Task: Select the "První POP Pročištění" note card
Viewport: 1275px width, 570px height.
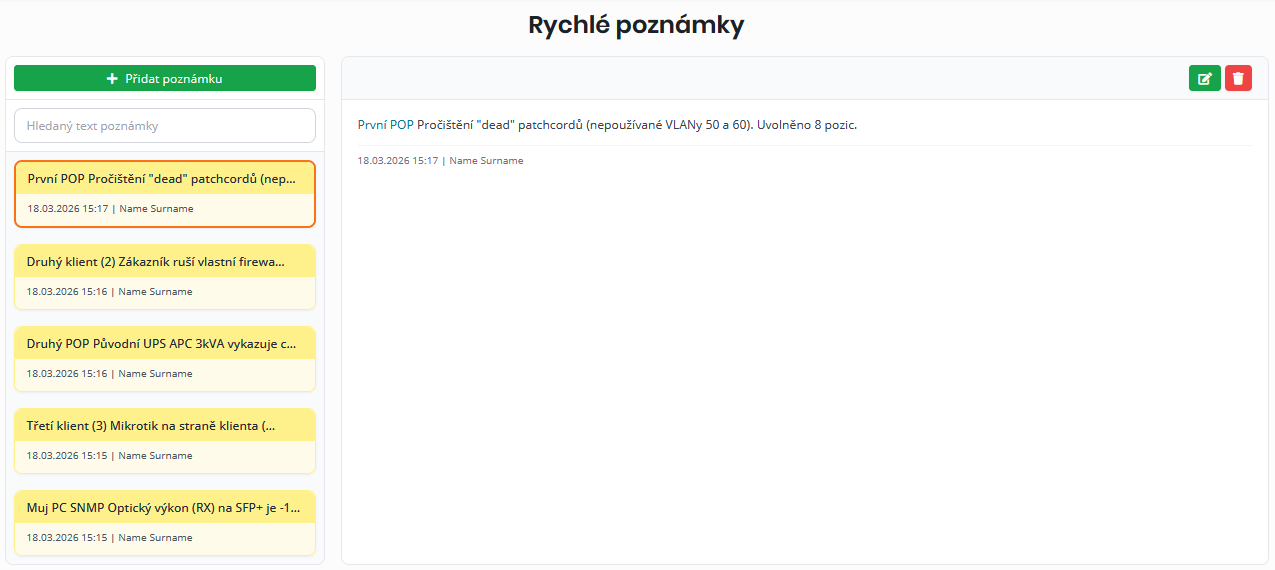Action: (x=165, y=180)
